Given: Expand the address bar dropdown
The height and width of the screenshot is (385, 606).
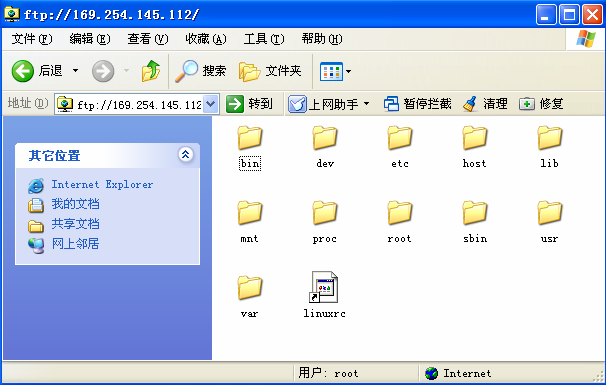Looking at the screenshot, I should 211,104.
